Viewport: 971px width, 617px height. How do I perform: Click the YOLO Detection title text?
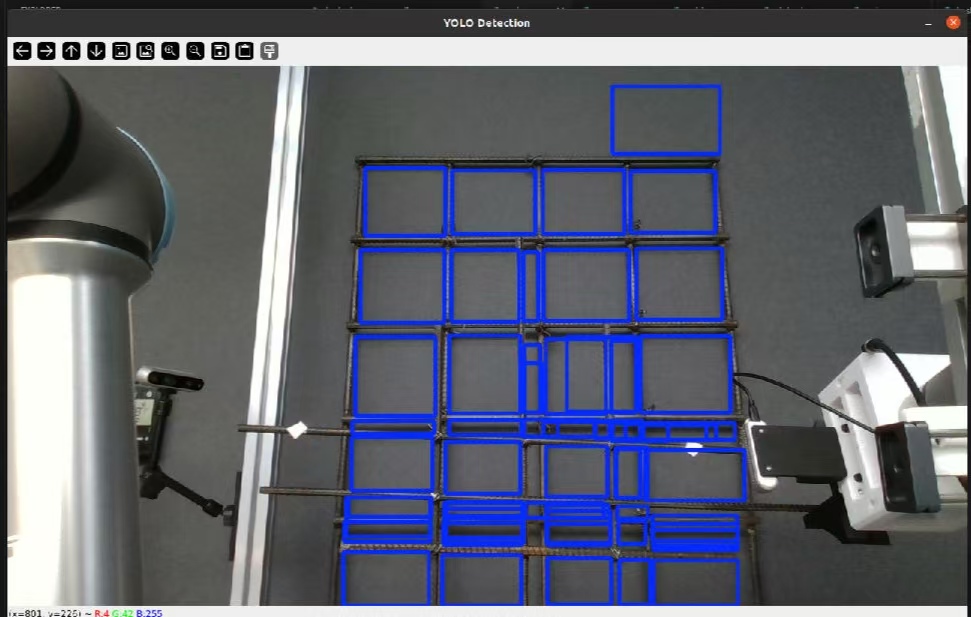pos(487,23)
